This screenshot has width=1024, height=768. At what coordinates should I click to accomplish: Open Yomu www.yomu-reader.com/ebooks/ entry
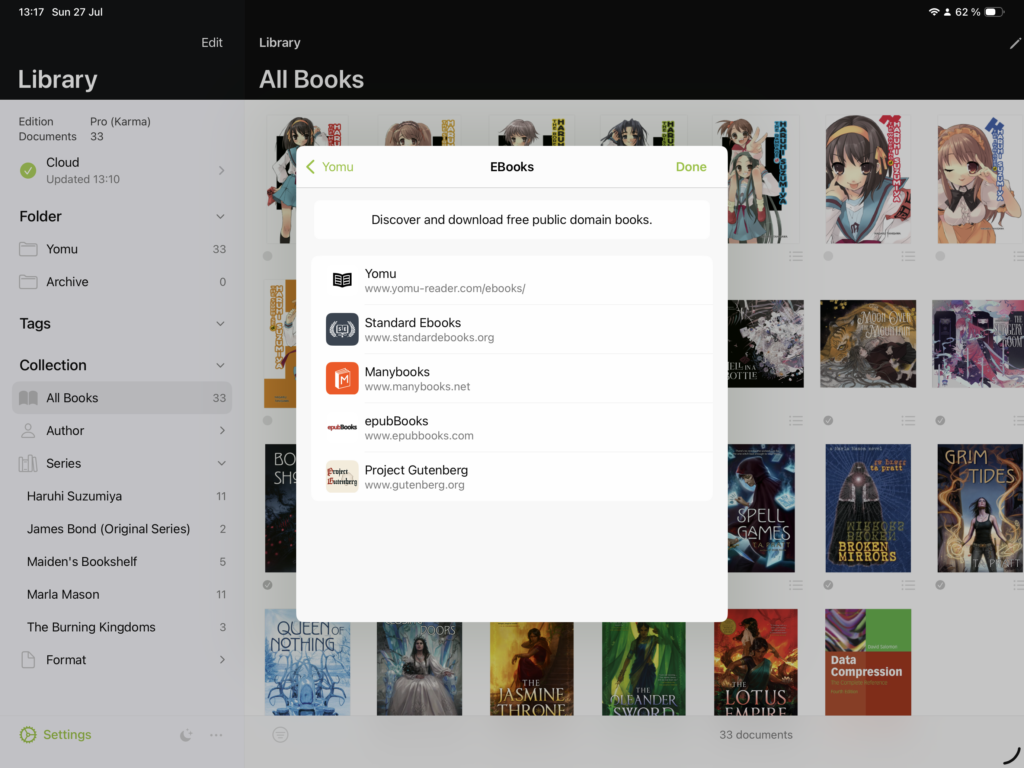[x=511, y=280]
